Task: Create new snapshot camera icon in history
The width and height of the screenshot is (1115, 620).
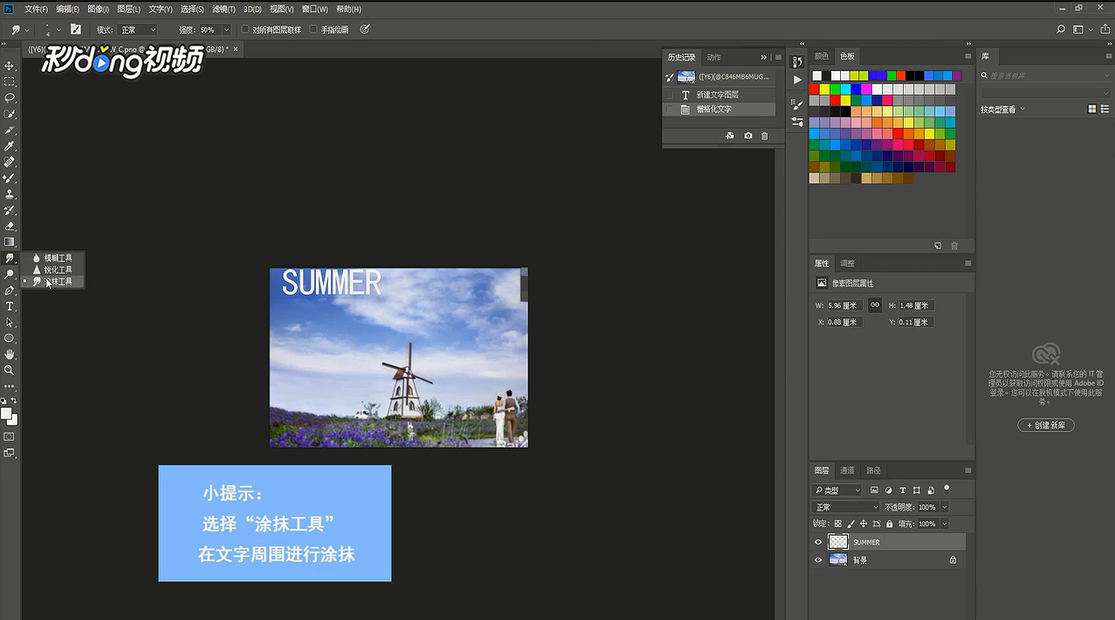Action: pos(748,135)
